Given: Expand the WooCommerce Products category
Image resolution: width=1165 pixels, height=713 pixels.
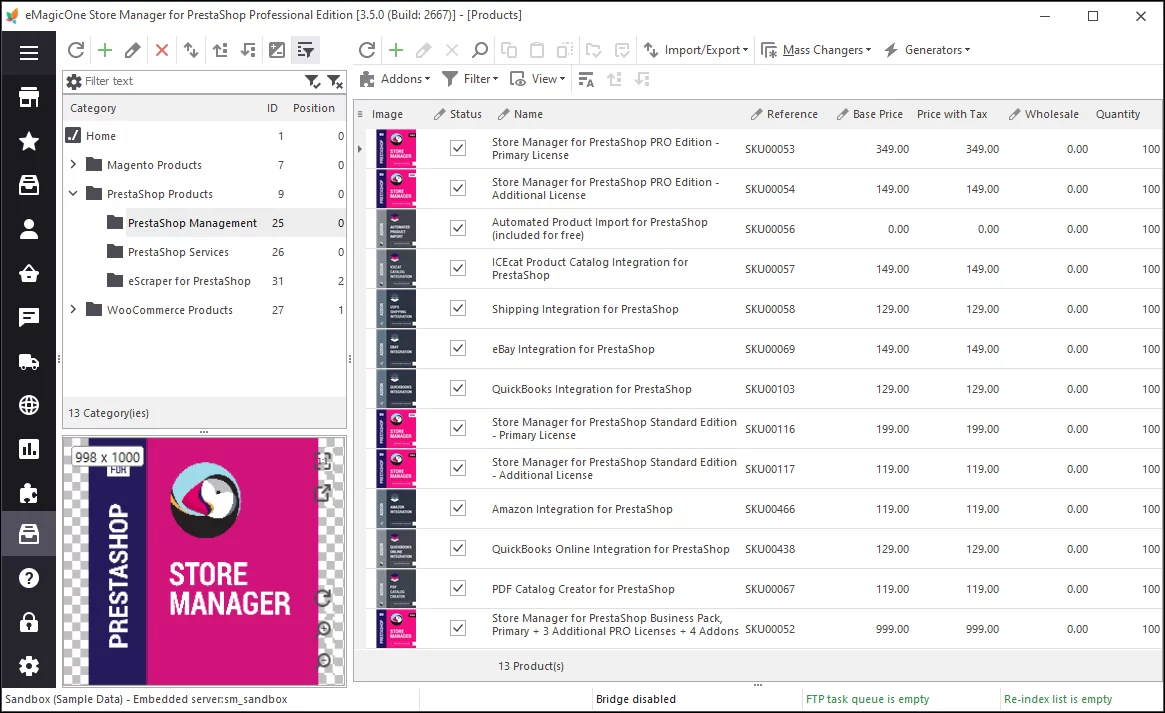Looking at the screenshot, I should coord(73,309).
